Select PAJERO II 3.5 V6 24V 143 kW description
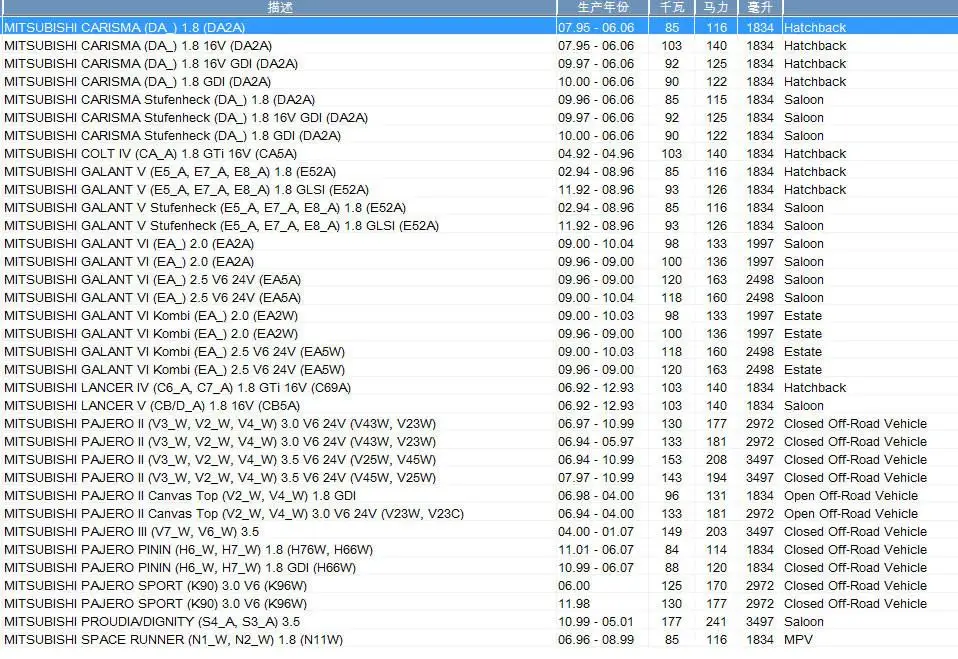Image resolution: width=958 pixels, height=659 pixels. (x=220, y=478)
